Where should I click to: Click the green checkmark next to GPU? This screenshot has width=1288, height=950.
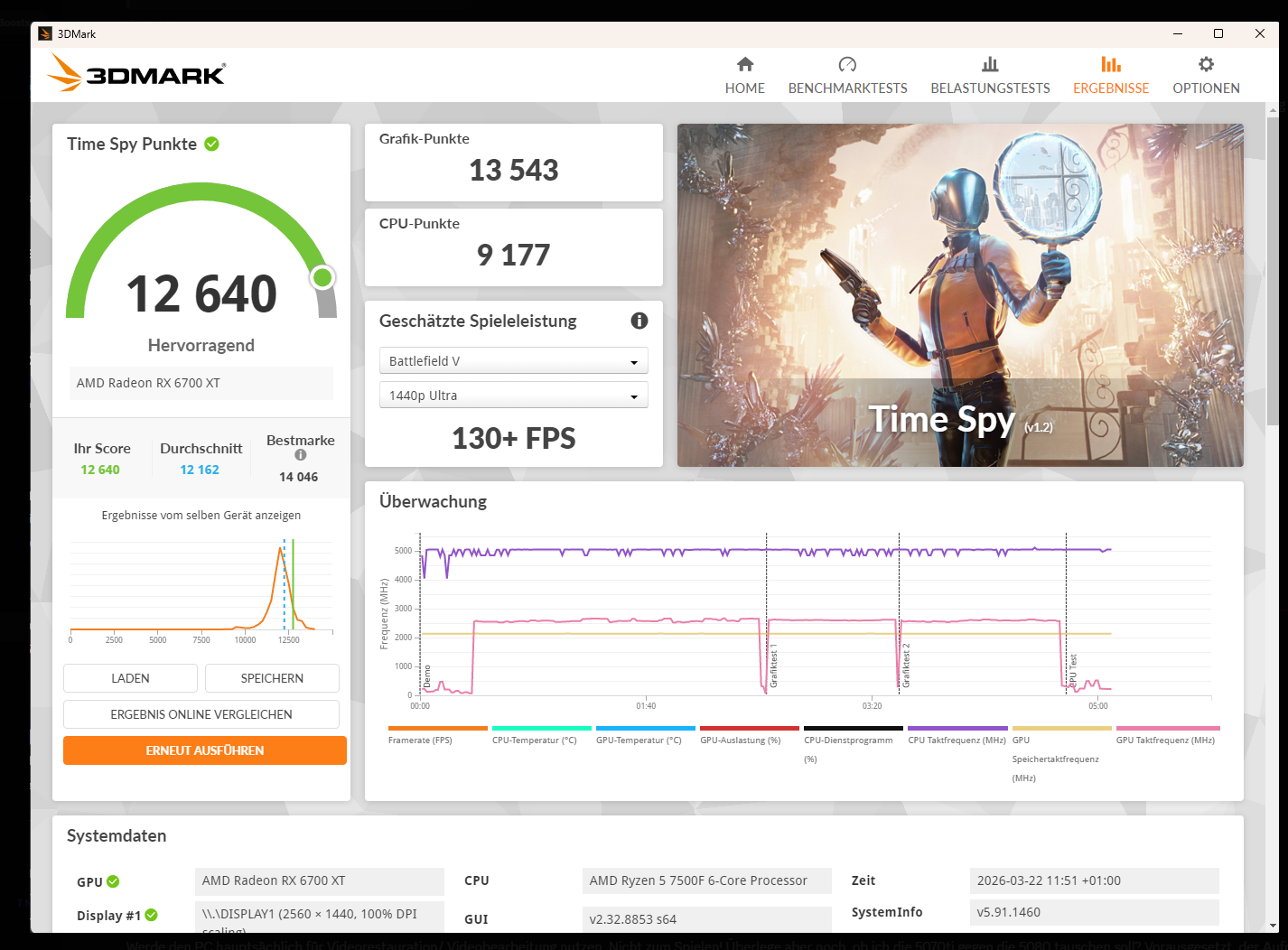click(x=113, y=881)
